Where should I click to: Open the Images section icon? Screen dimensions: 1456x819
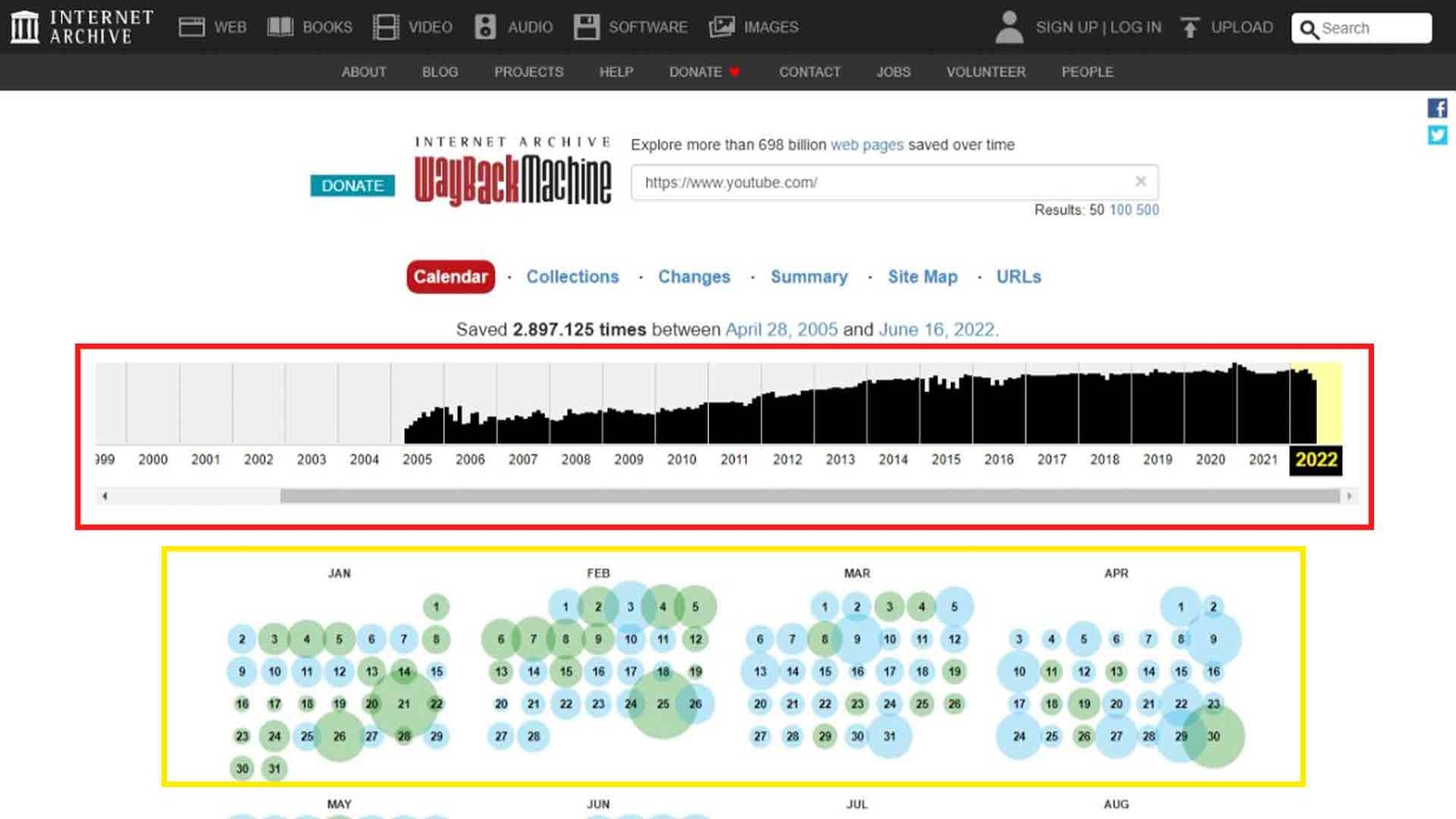click(722, 27)
